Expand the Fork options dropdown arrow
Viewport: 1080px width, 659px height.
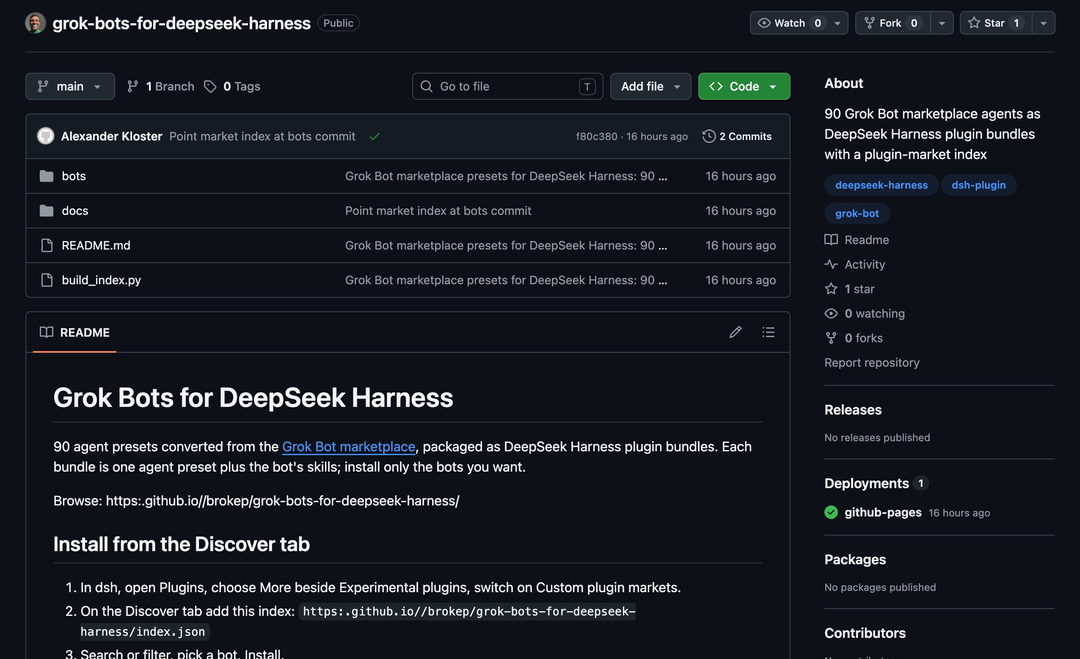click(x=942, y=23)
